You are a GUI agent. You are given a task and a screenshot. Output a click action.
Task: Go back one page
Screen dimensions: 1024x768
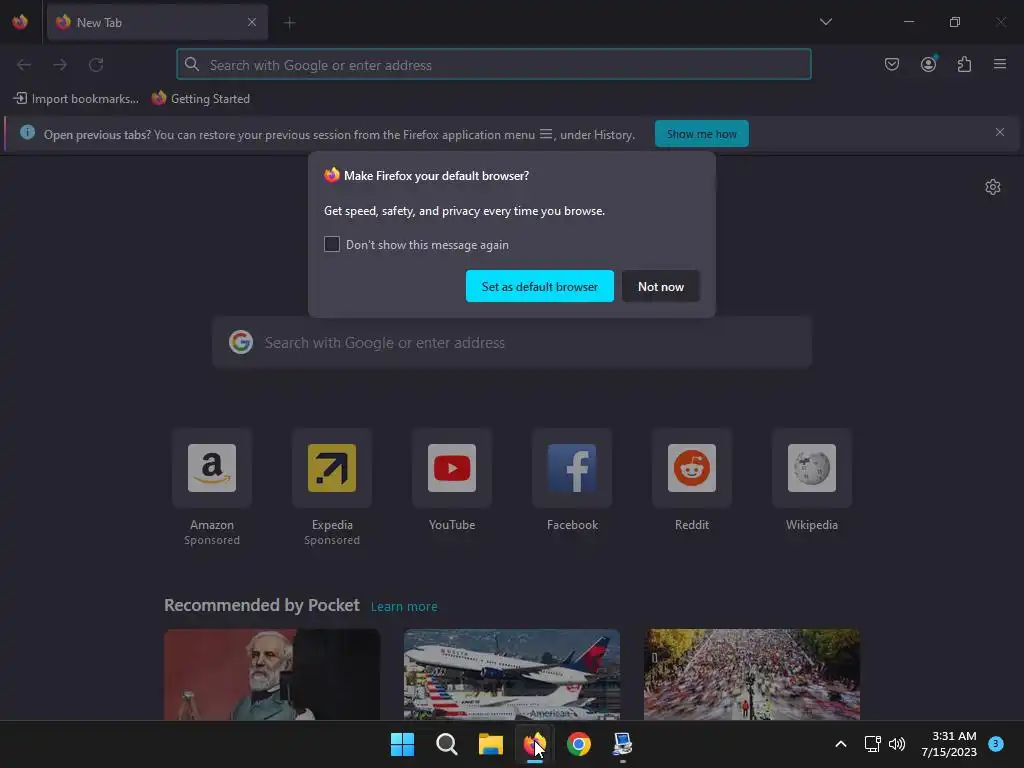24,65
